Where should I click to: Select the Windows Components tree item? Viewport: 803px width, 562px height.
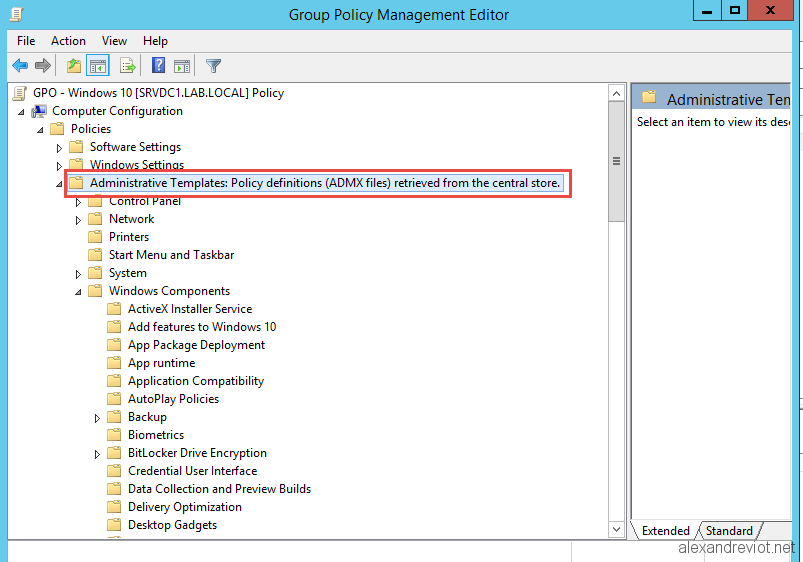[x=170, y=290]
